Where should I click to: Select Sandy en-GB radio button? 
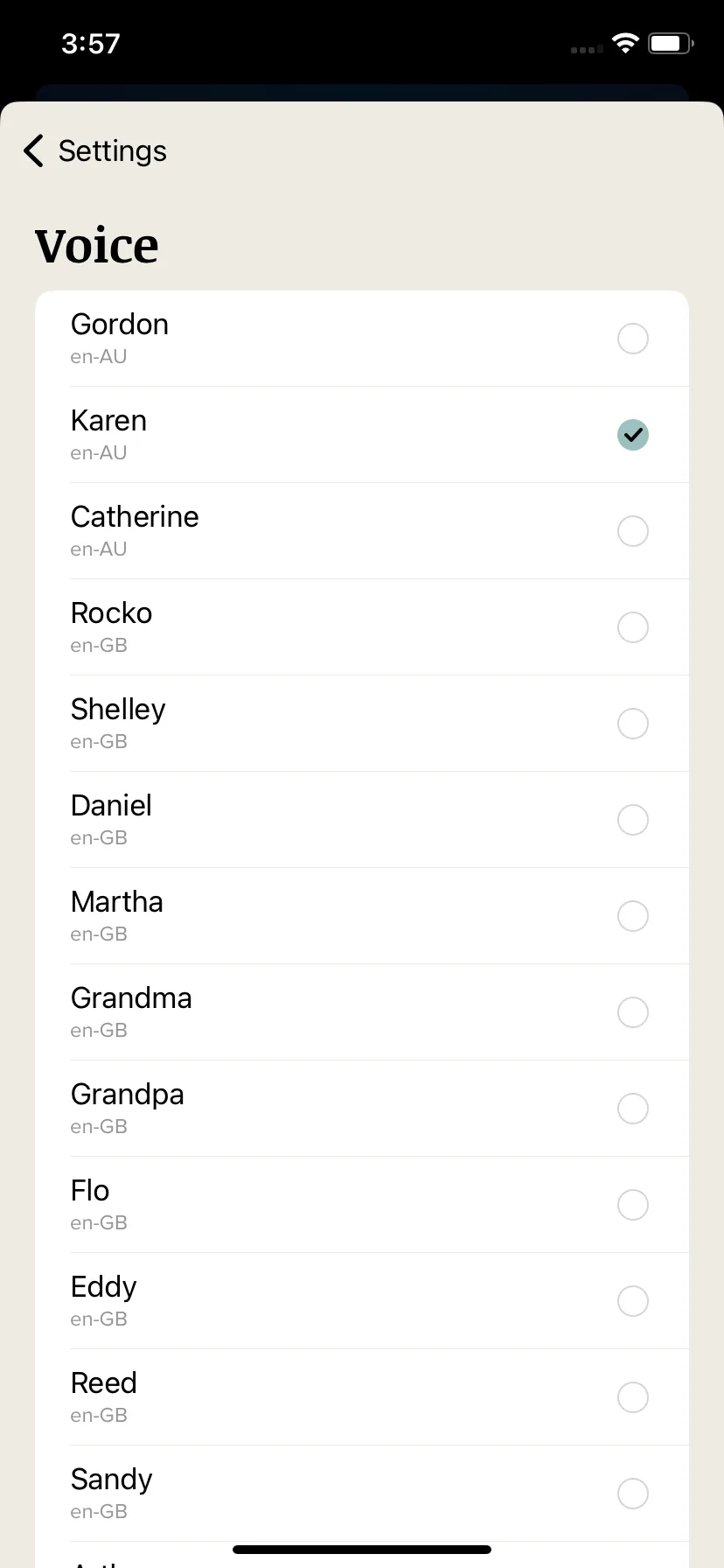tap(633, 1494)
